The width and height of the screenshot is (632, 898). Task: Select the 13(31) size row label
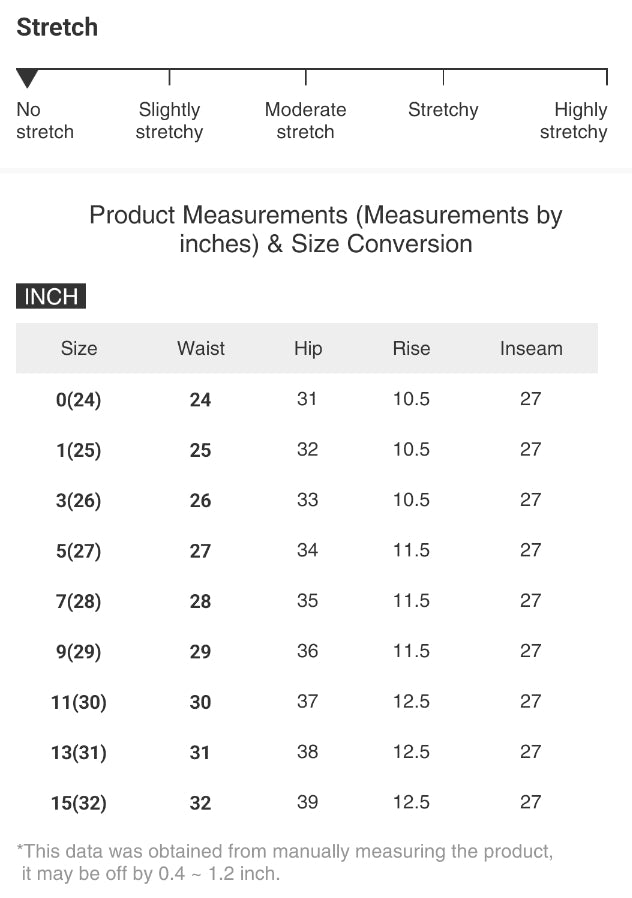pyautogui.click(x=79, y=752)
